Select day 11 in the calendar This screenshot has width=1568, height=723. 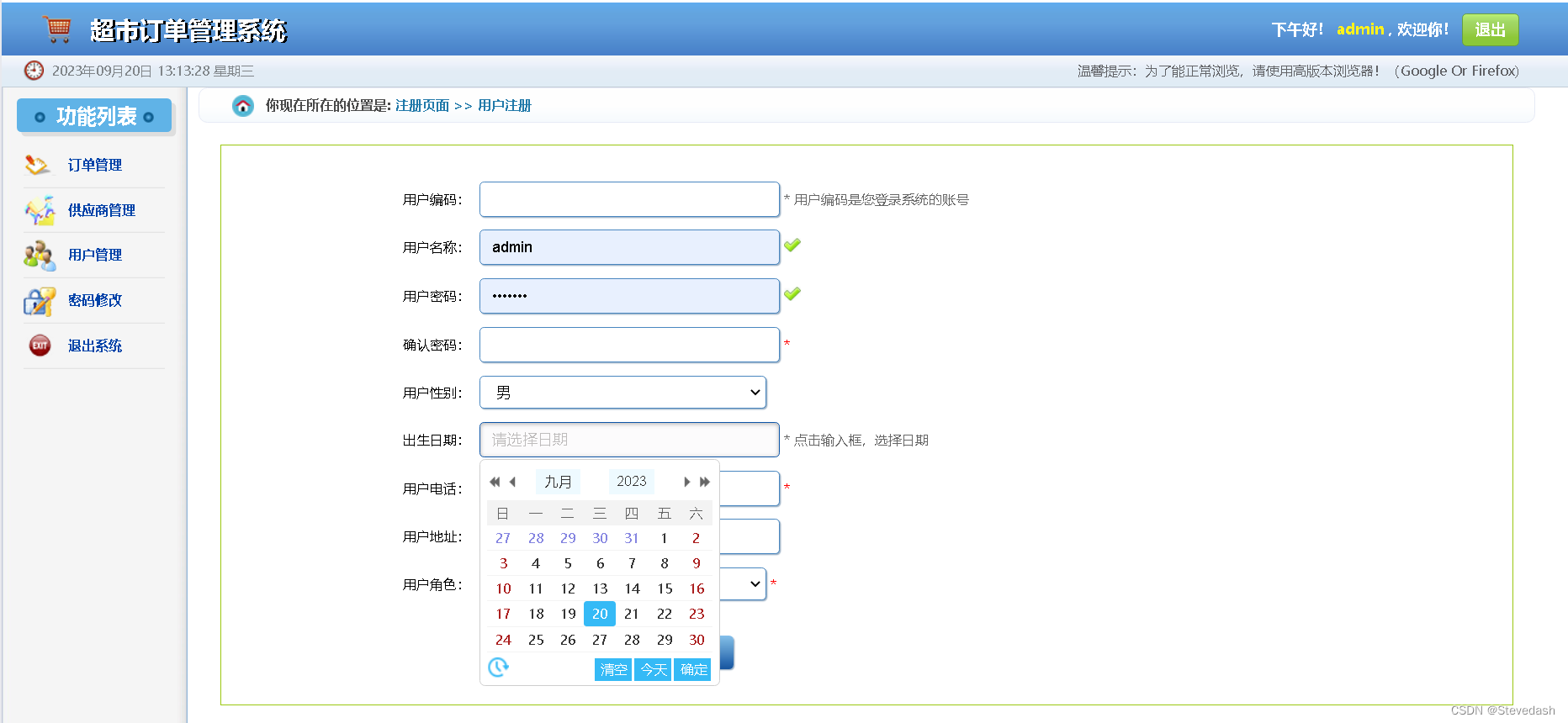point(536,588)
